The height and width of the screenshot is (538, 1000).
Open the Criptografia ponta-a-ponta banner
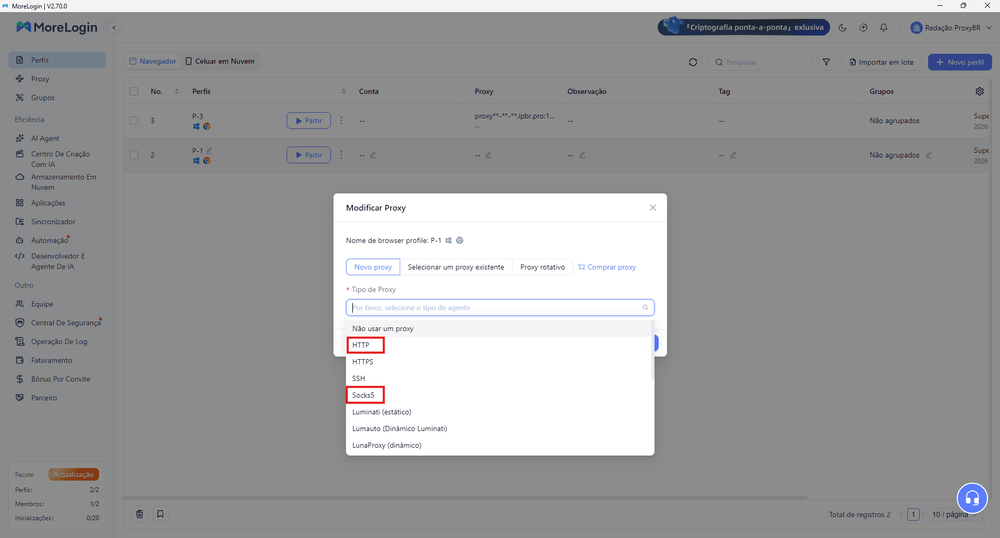[x=744, y=27]
